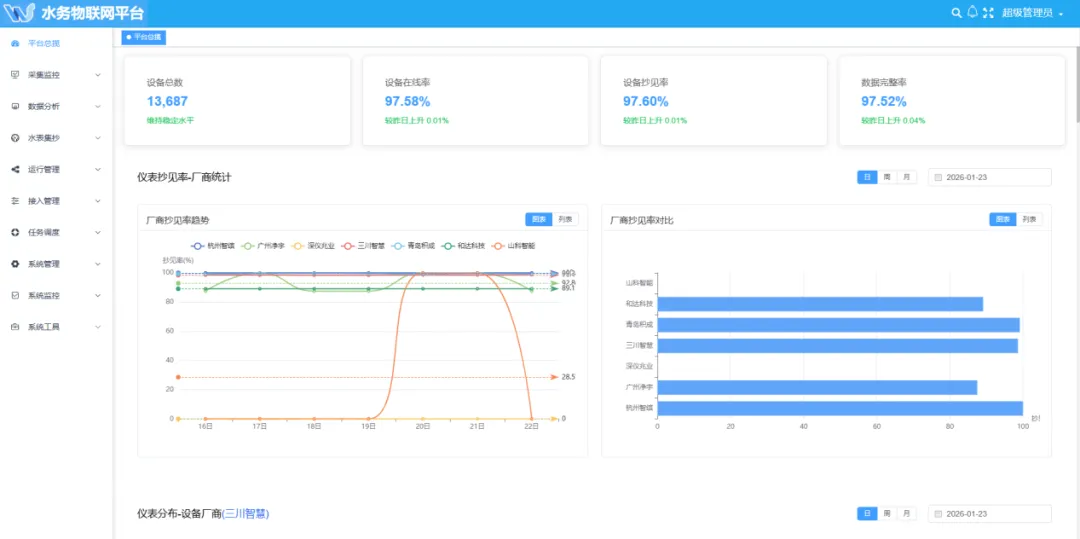Select 周 in 仪表抄见率-厂商统计 period switch

pyautogui.click(x=887, y=178)
